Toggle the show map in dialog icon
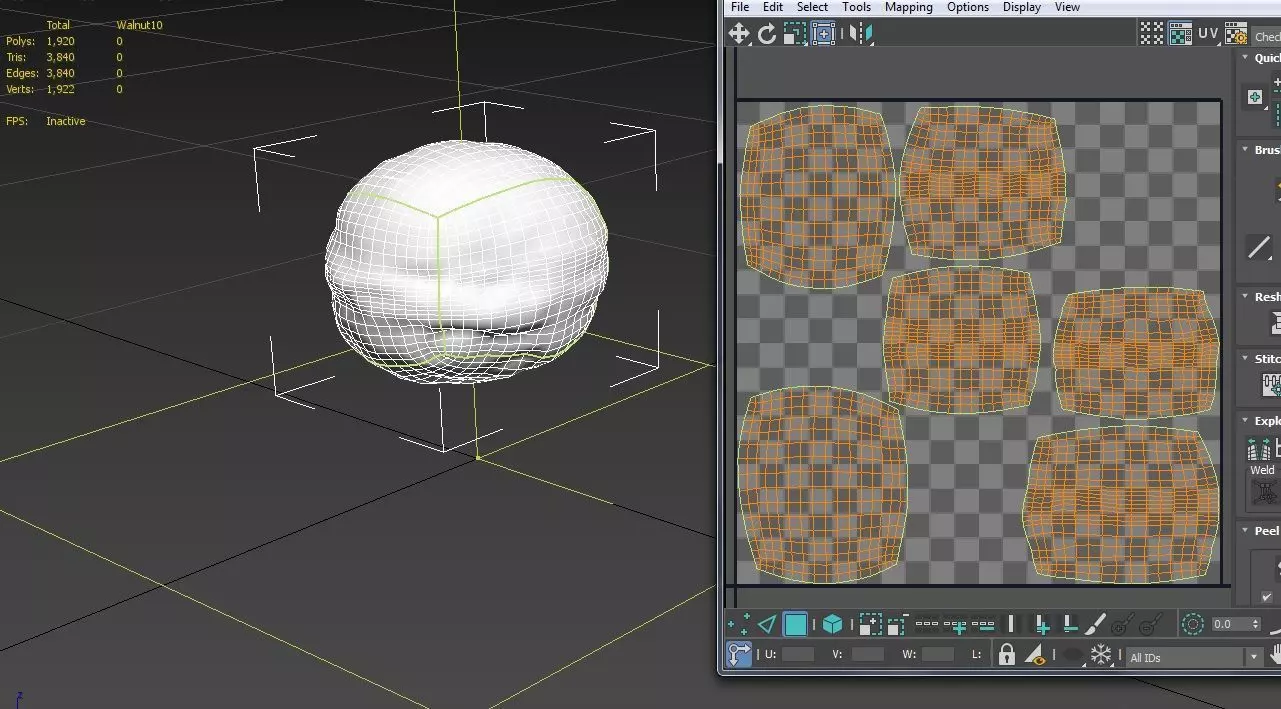Image resolution: width=1281 pixels, height=709 pixels. tap(1181, 34)
